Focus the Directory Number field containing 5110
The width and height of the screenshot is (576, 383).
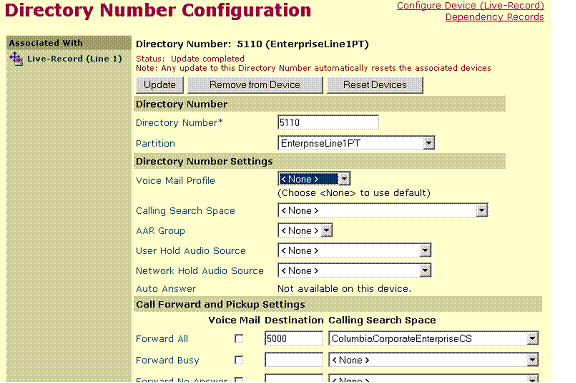(x=328, y=123)
